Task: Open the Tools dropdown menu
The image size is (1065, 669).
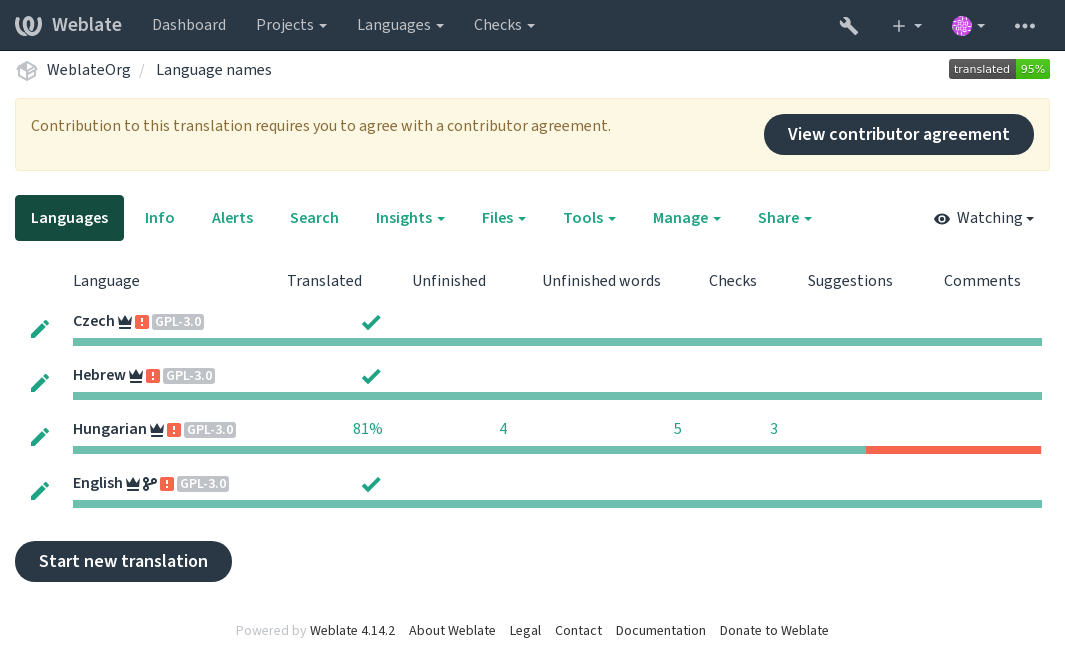Action: coord(590,218)
